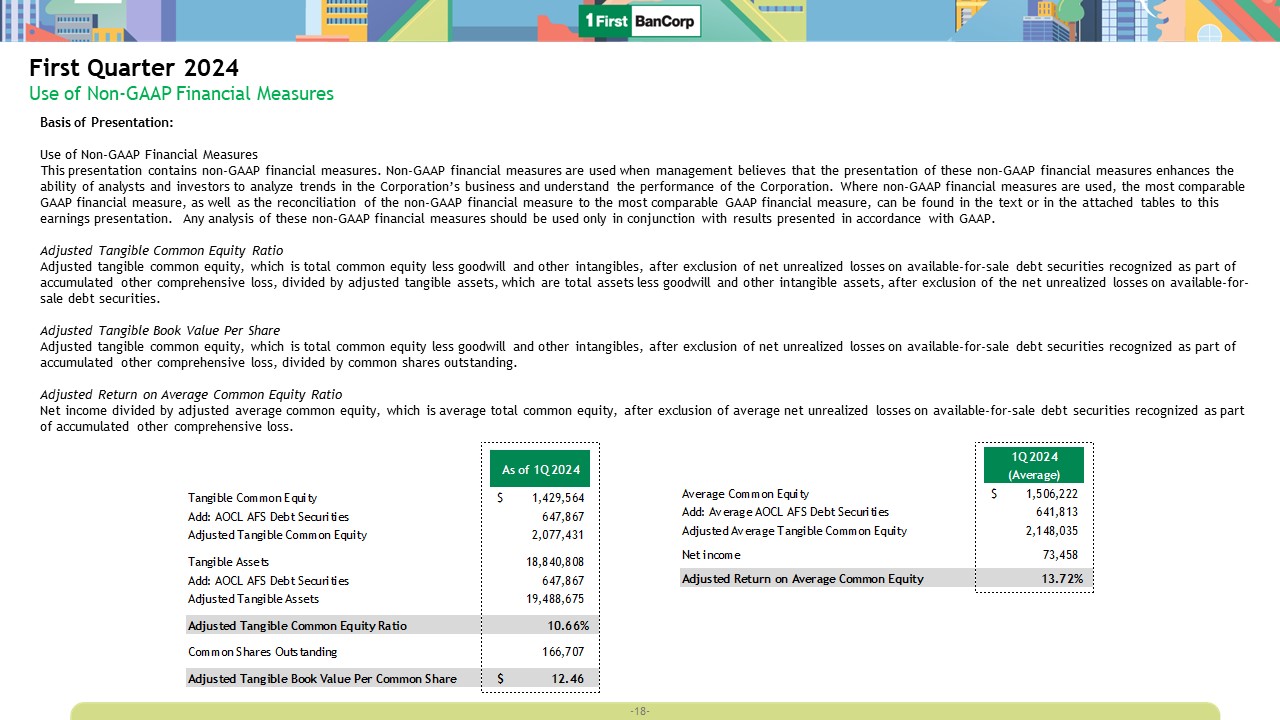This screenshot has height=720, width=1280.
Task: Click the Common Shares Outstanding value 166,707
Action: 564,652
